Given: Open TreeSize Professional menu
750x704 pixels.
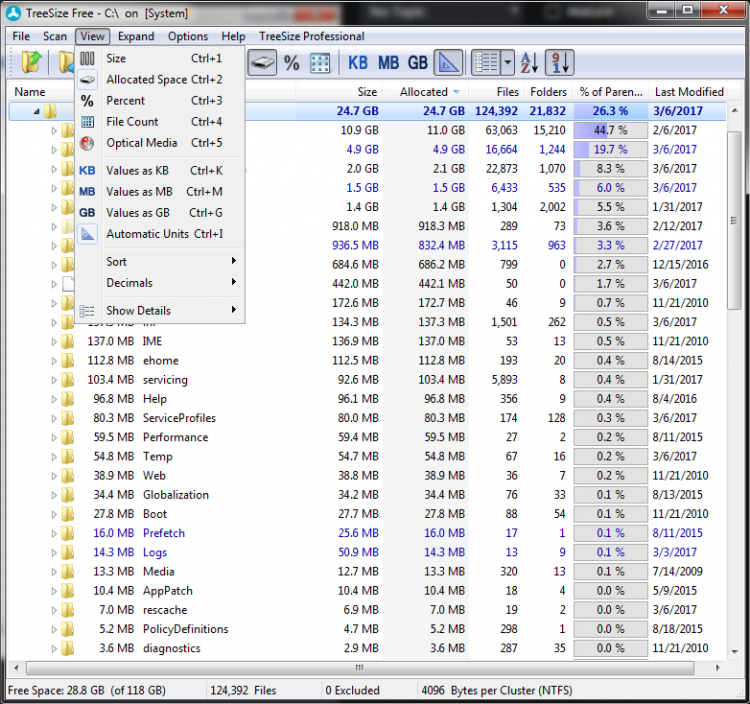Looking at the screenshot, I should coord(311,36).
